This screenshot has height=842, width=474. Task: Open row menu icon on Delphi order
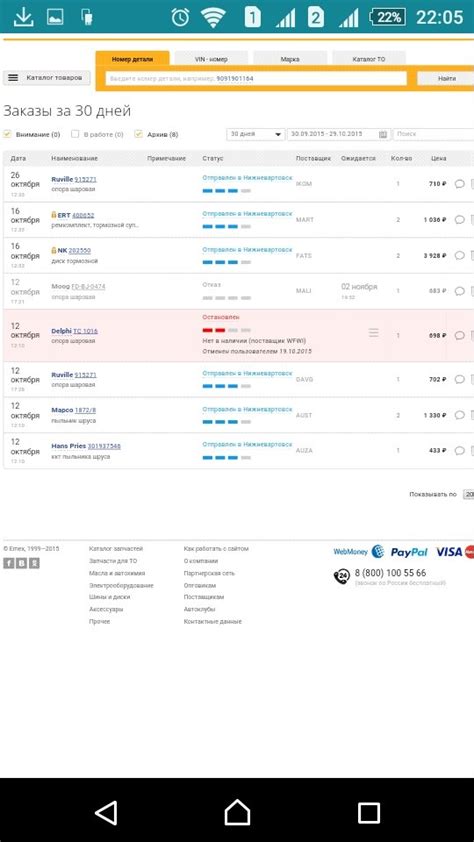(374, 333)
